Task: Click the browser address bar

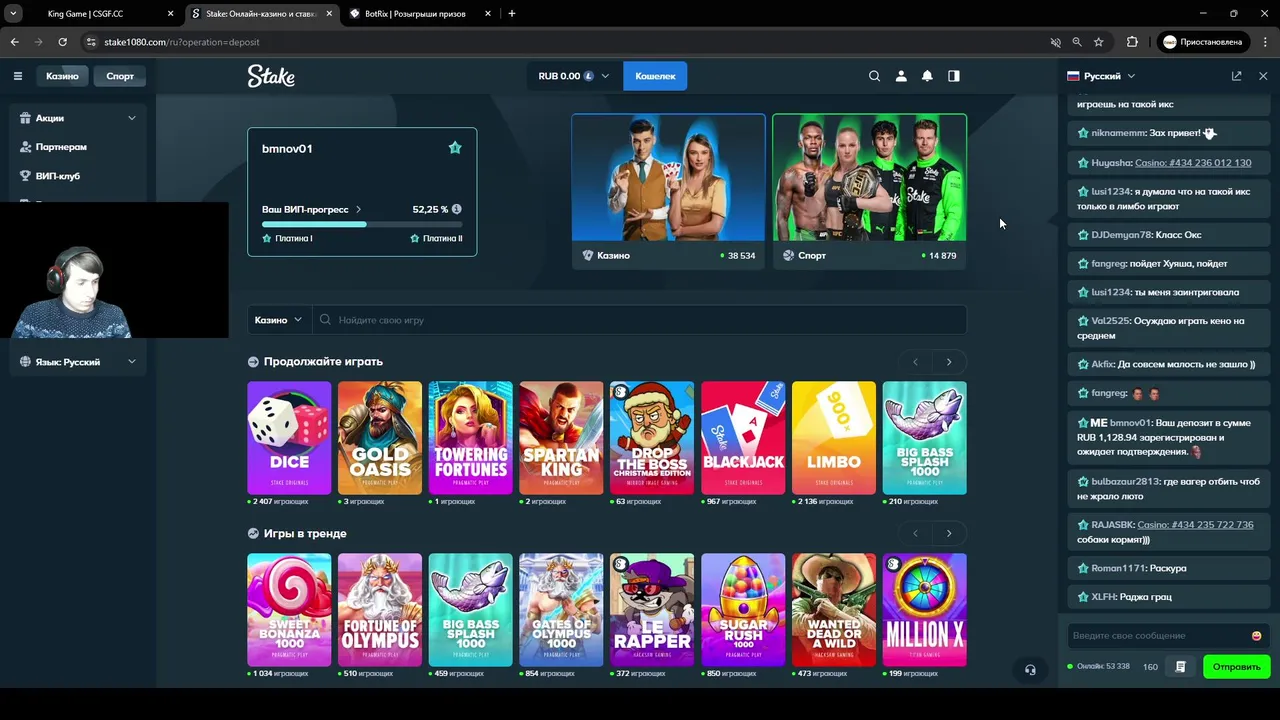Action: tap(560, 42)
